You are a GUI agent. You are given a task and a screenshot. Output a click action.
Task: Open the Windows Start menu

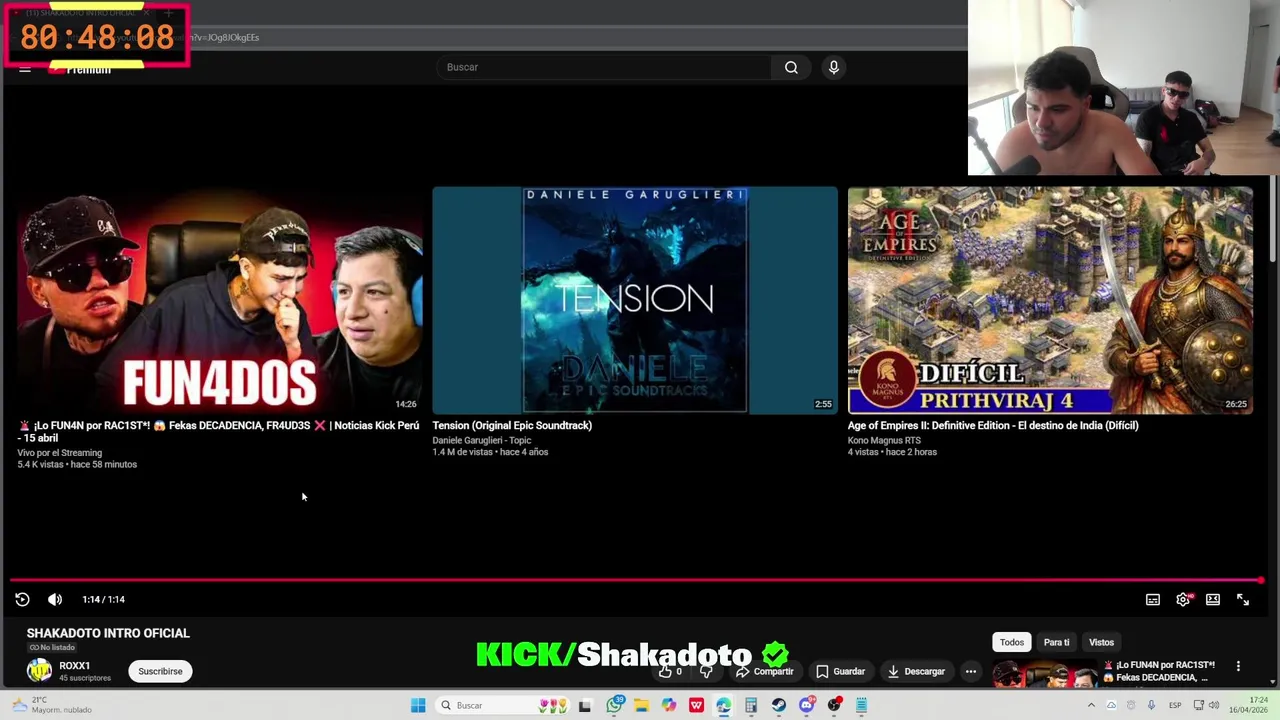[418, 705]
